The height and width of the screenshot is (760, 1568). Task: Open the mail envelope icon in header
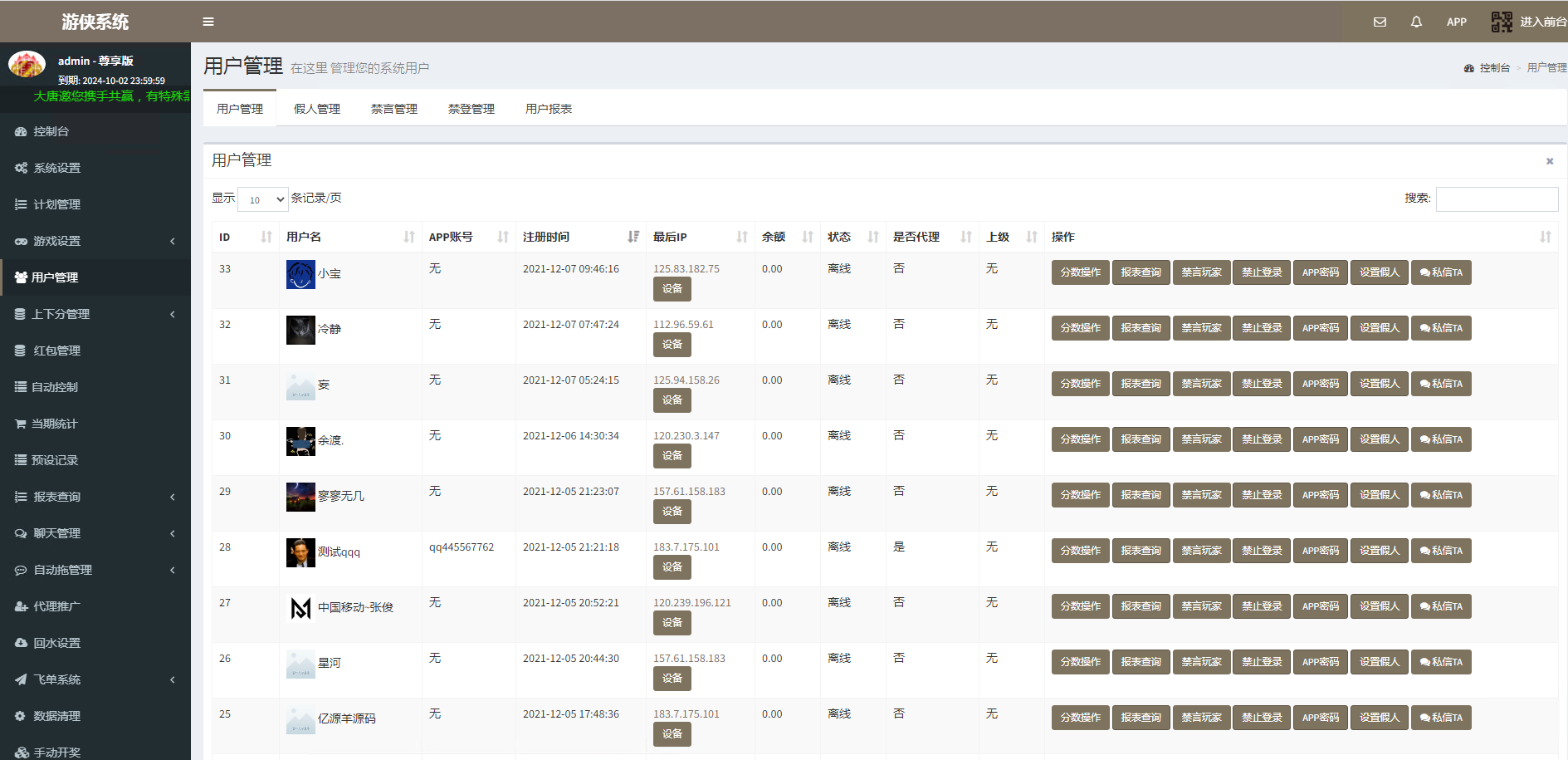(1380, 22)
